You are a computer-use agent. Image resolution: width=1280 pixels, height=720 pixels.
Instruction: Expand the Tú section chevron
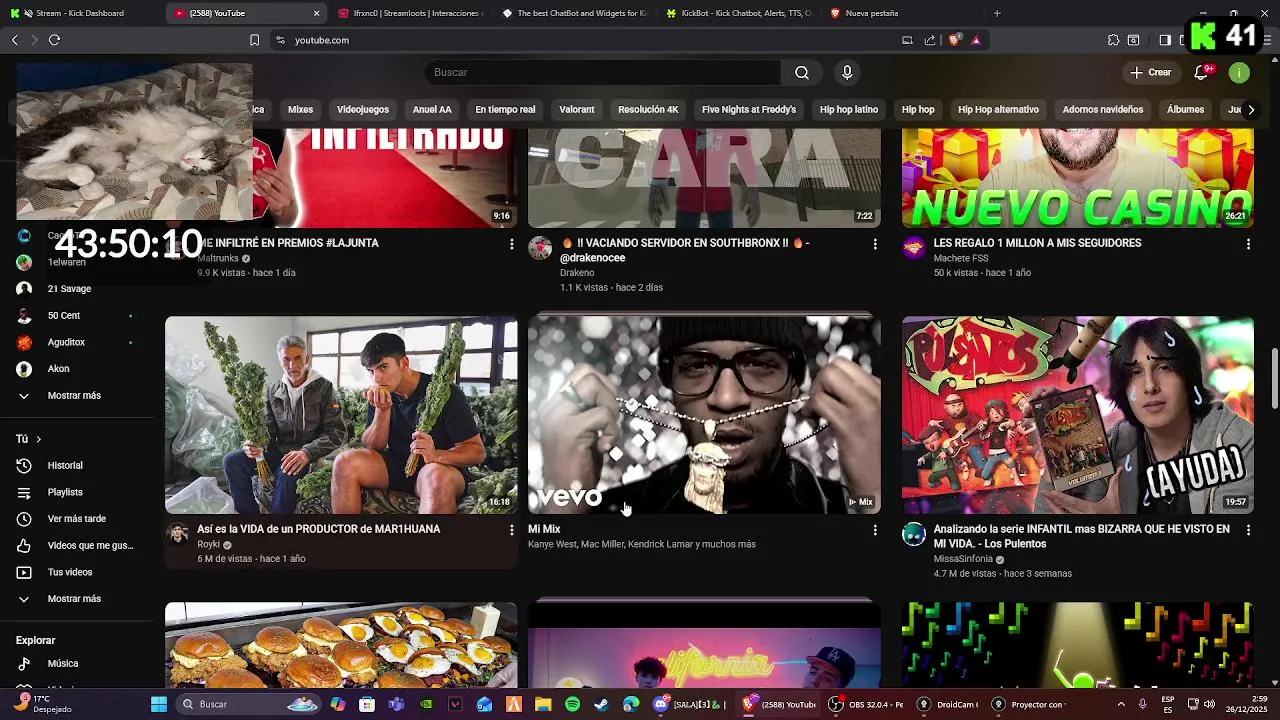click(39, 439)
